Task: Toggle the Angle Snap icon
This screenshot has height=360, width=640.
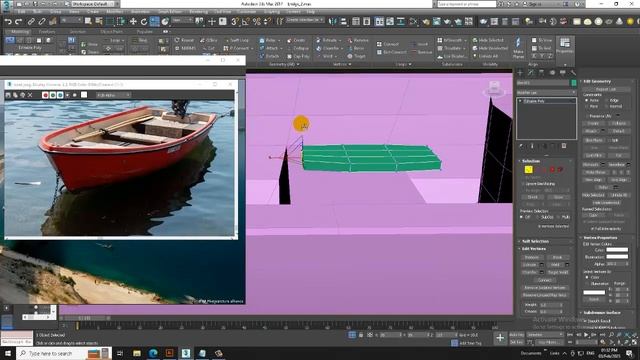Action: point(246,22)
